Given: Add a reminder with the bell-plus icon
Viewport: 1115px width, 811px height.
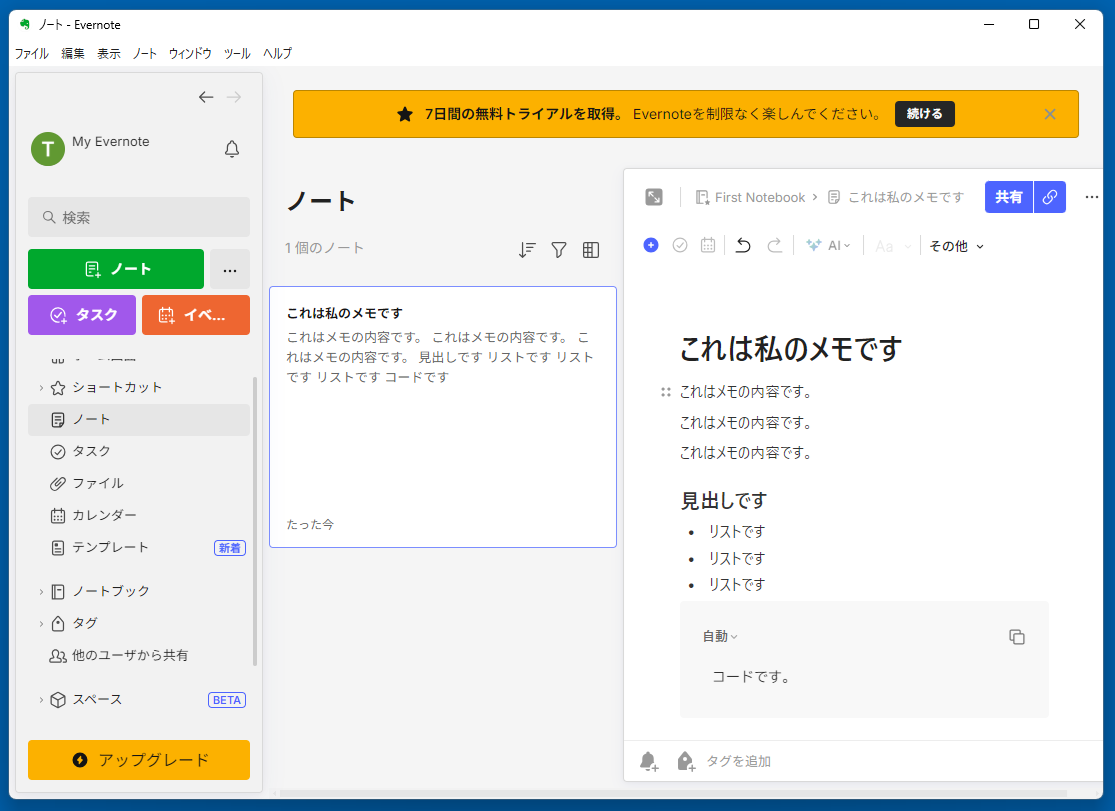Looking at the screenshot, I should (649, 761).
